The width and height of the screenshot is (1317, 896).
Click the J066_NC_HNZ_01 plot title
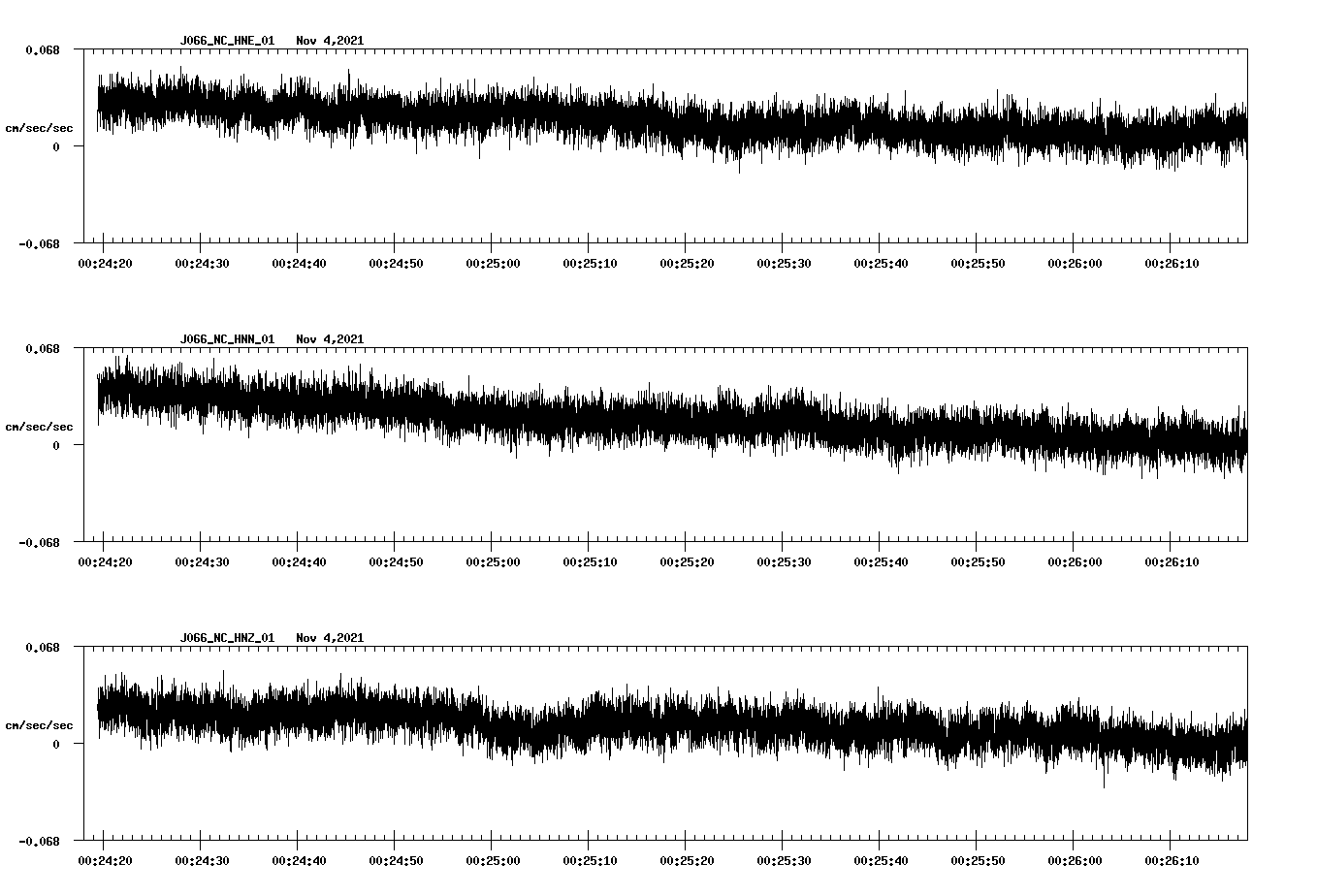tap(227, 638)
